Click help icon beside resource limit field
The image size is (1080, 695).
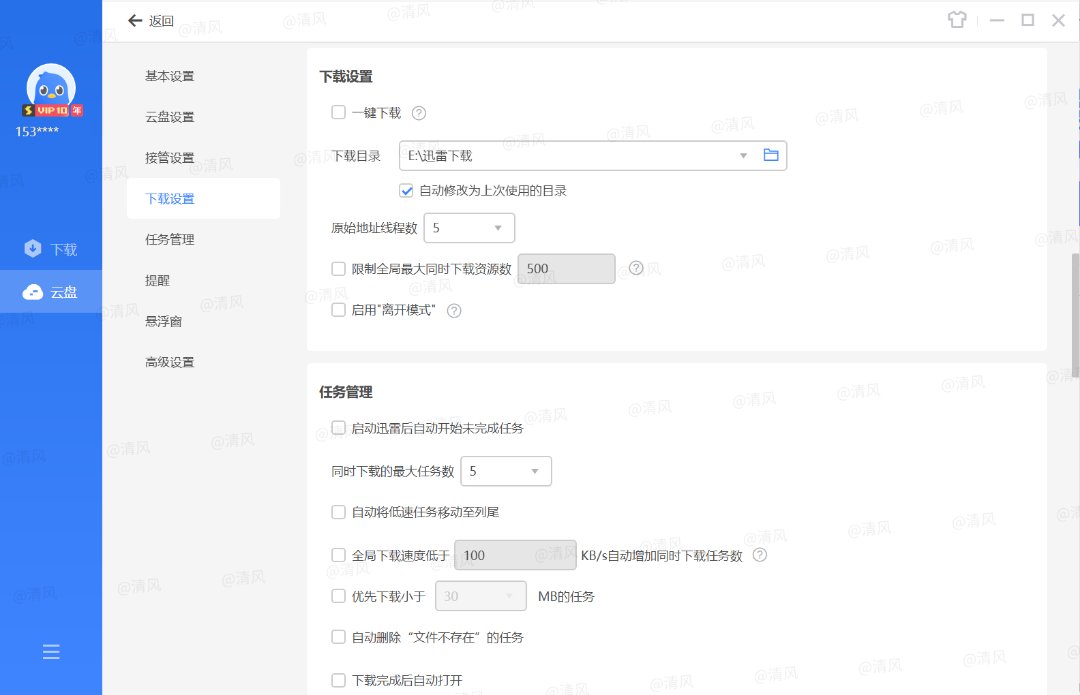pos(636,268)
